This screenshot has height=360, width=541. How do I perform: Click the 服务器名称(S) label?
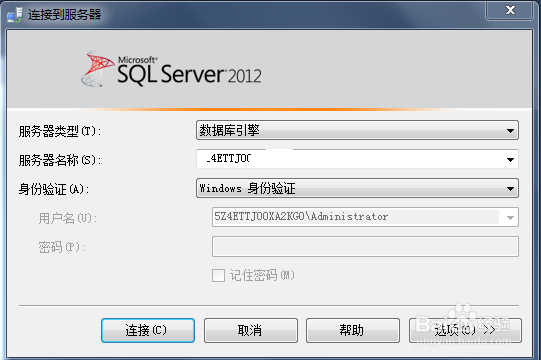click(60, 160)
